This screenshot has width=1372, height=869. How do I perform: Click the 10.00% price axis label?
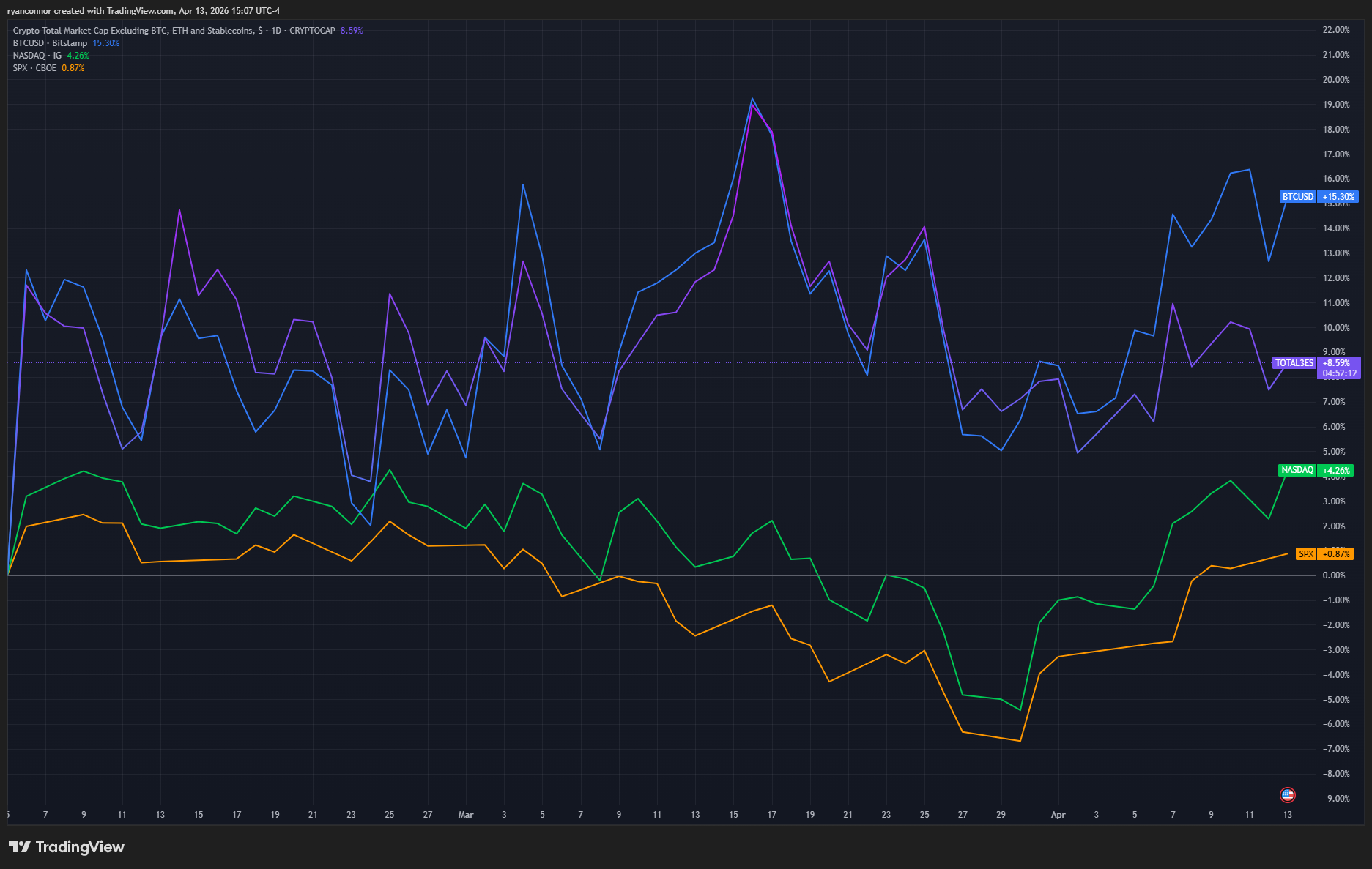(1336, 328)
